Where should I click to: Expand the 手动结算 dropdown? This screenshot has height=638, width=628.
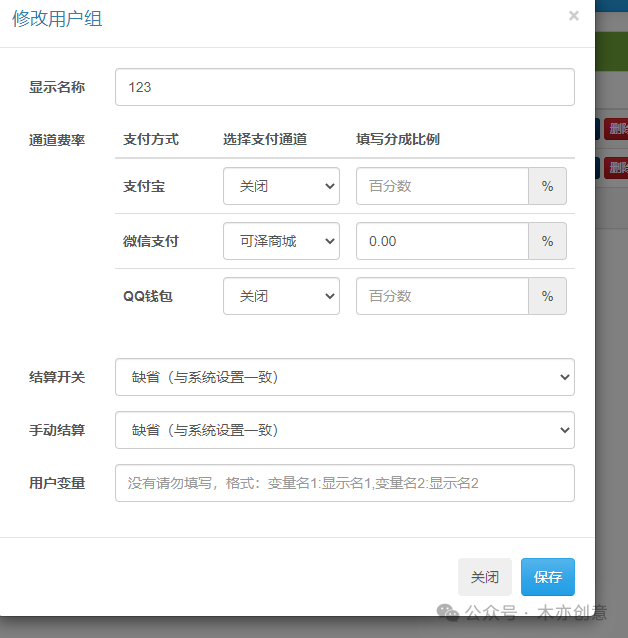pos(345,430)
